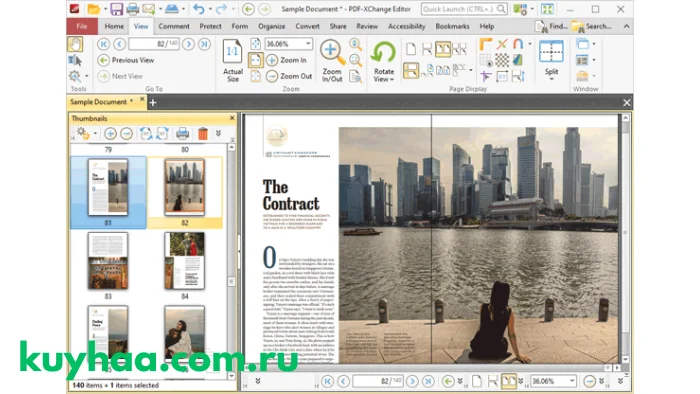
Task: Click the Zoom Out button
Action: point(289,76)
